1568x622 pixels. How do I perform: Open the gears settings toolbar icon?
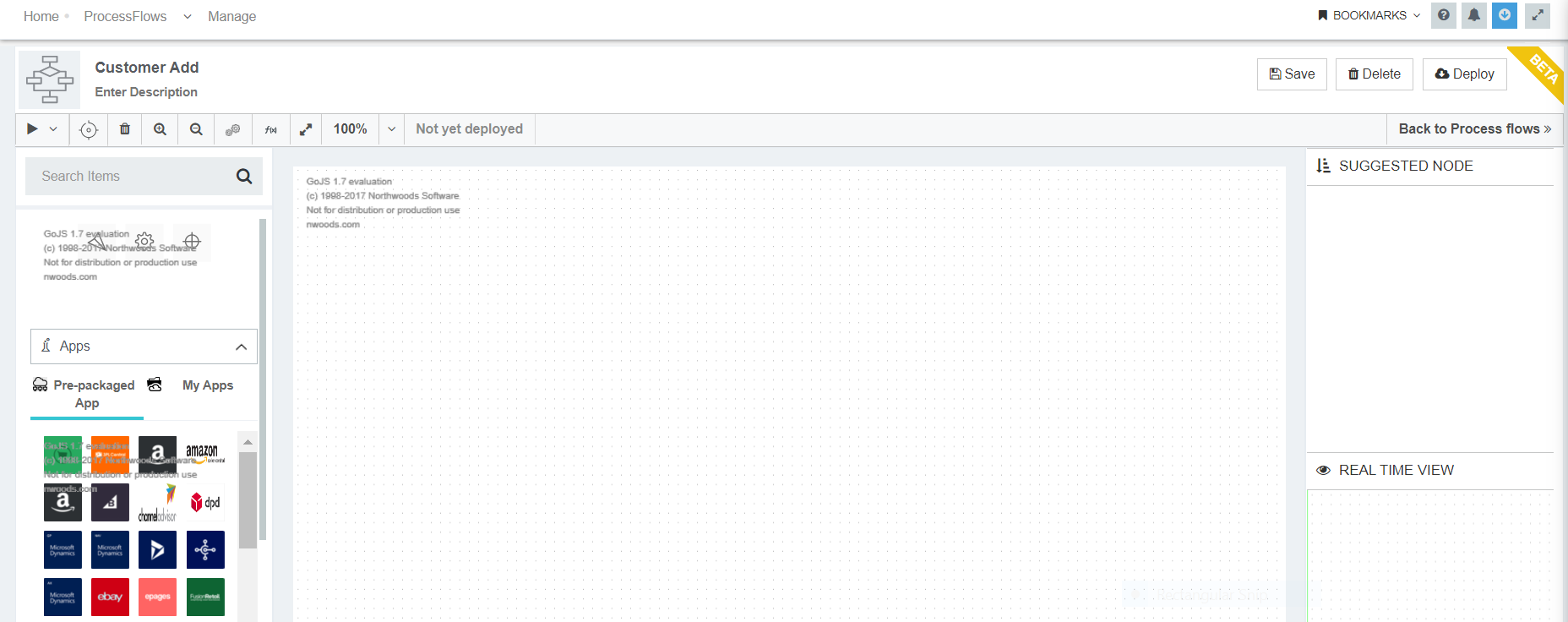(232, 129)
